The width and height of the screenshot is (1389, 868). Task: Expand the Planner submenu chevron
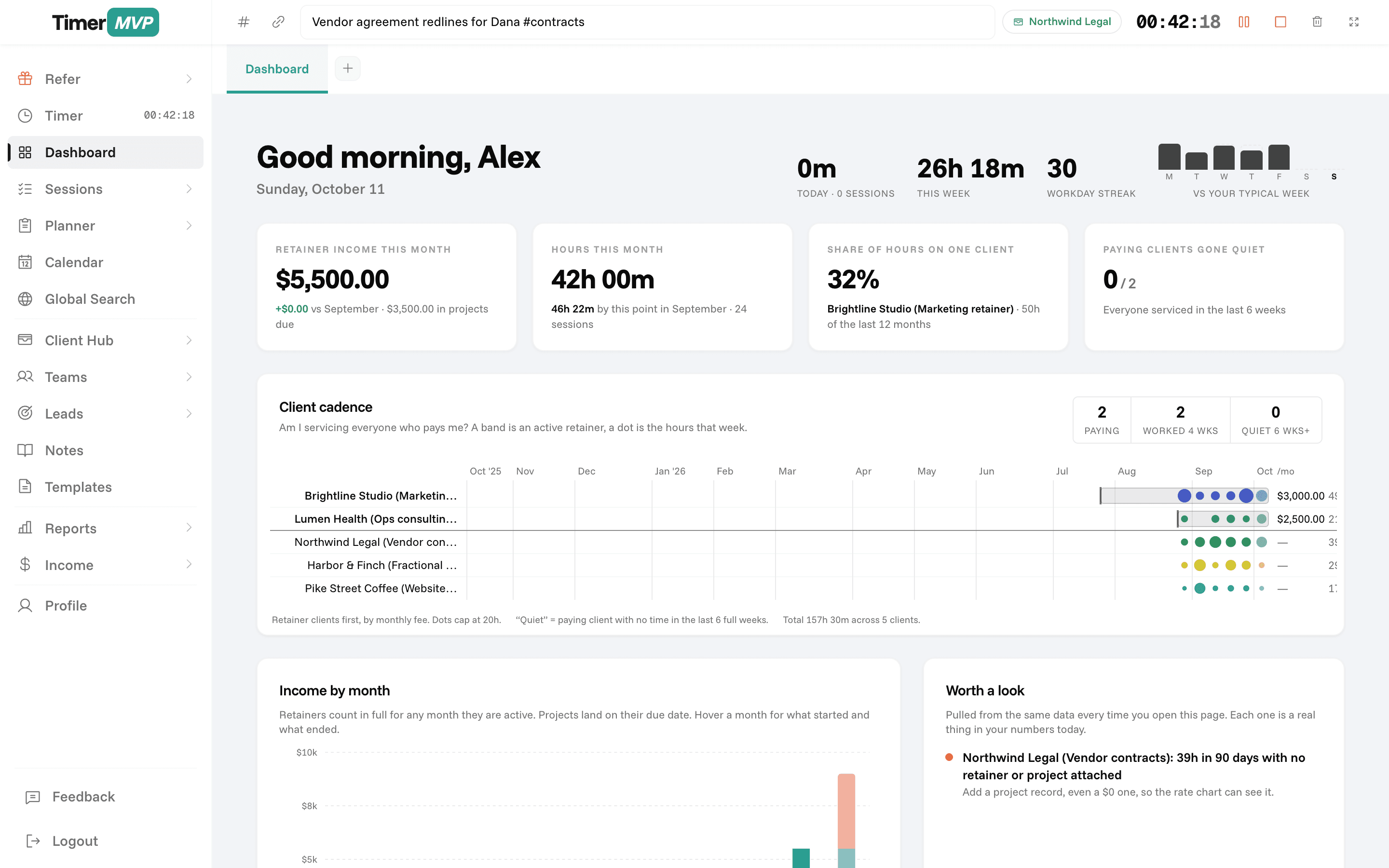point(189,226)
